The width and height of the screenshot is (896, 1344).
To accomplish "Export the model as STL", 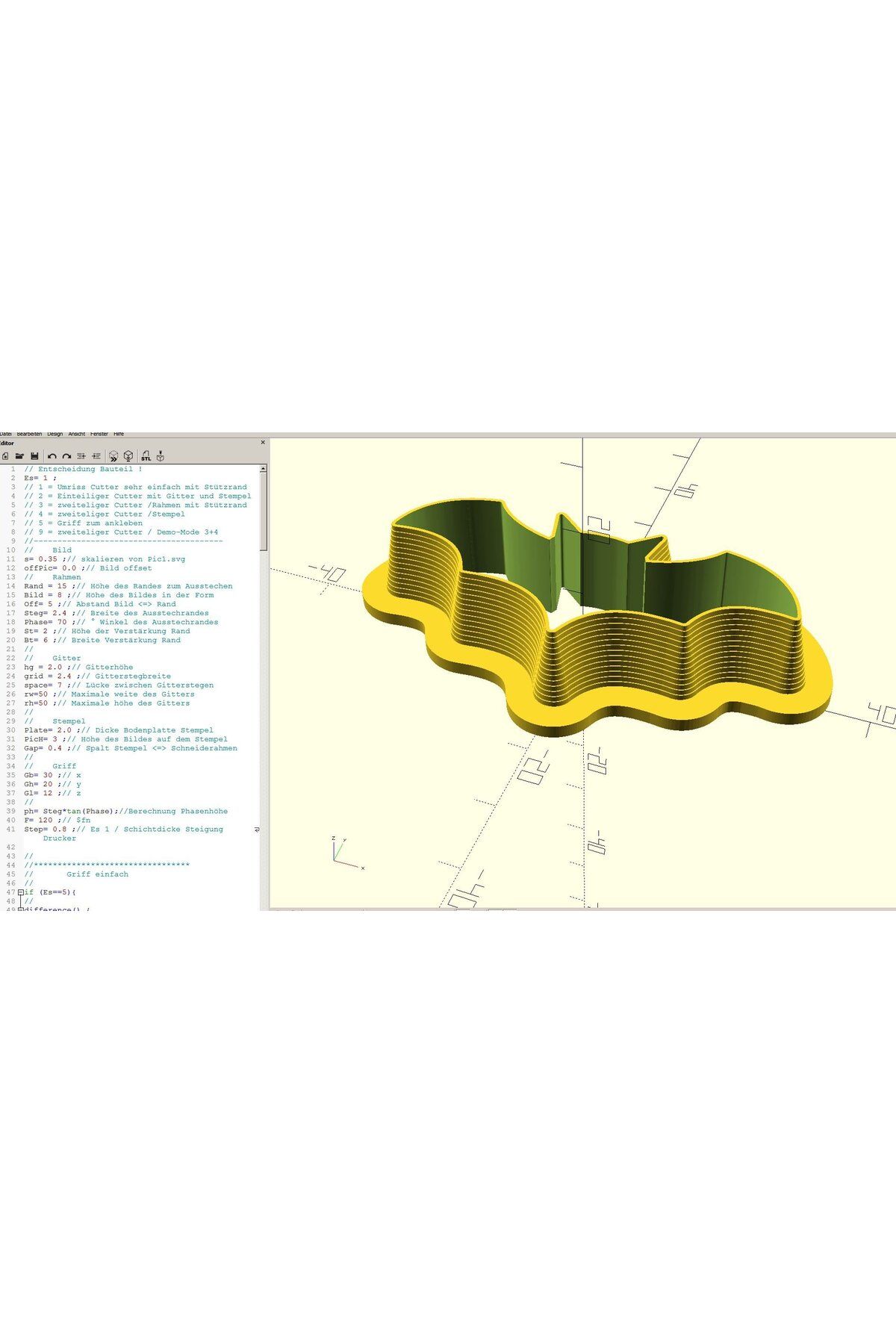I will pyautogui.click(x=146, y=455).
